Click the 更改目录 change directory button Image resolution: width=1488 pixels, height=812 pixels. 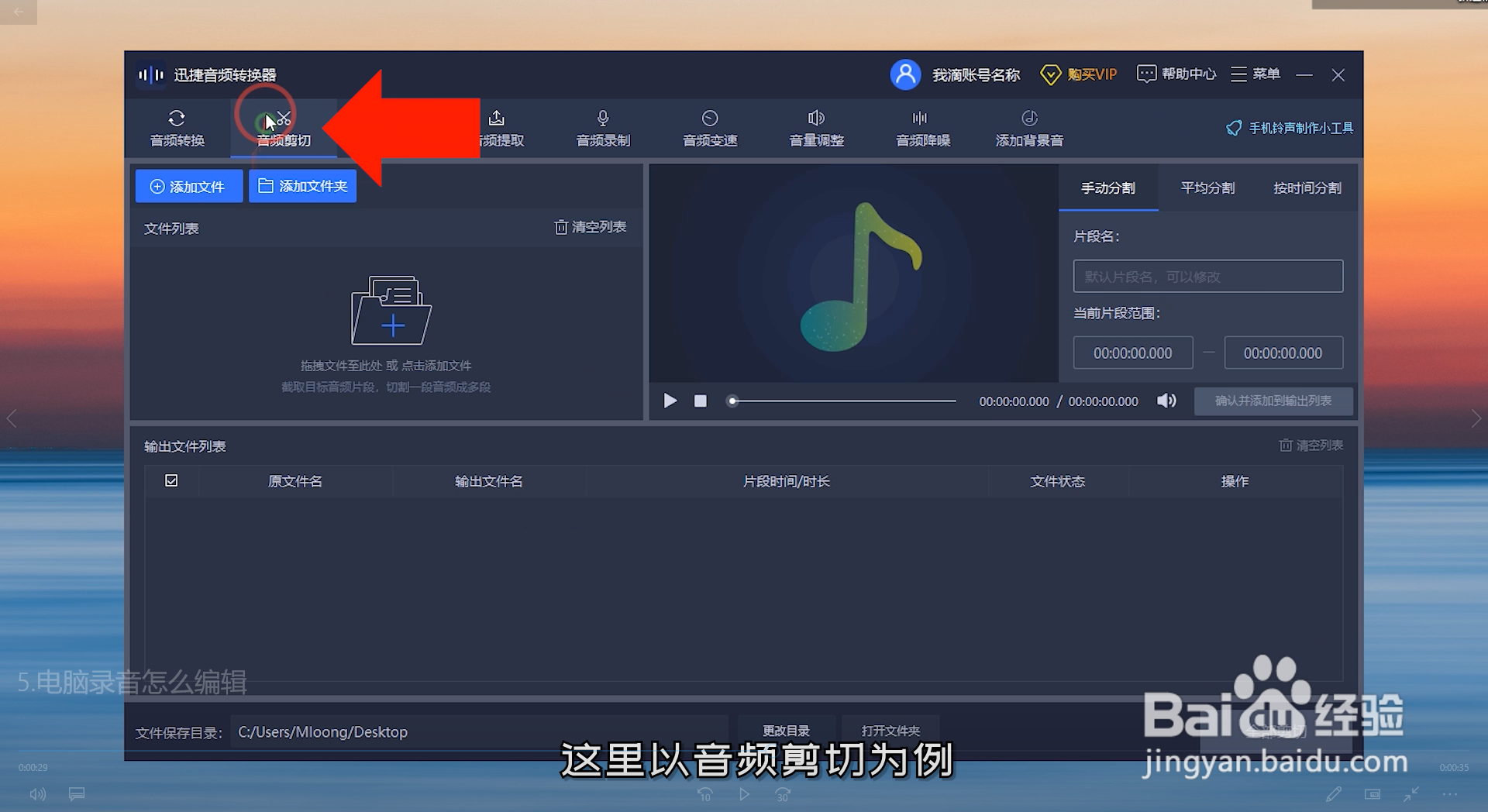pyautogui.click(x=786, y=731)
